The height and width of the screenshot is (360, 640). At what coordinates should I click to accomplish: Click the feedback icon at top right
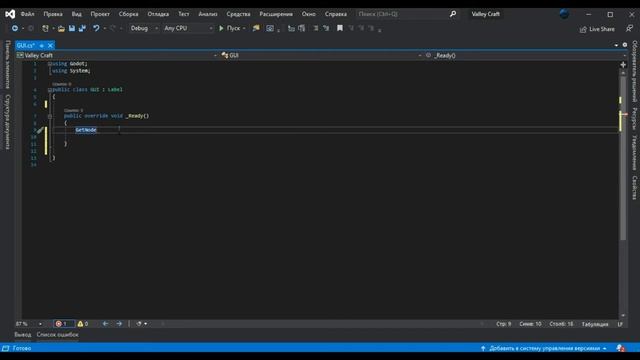click(x=629, y=29)
